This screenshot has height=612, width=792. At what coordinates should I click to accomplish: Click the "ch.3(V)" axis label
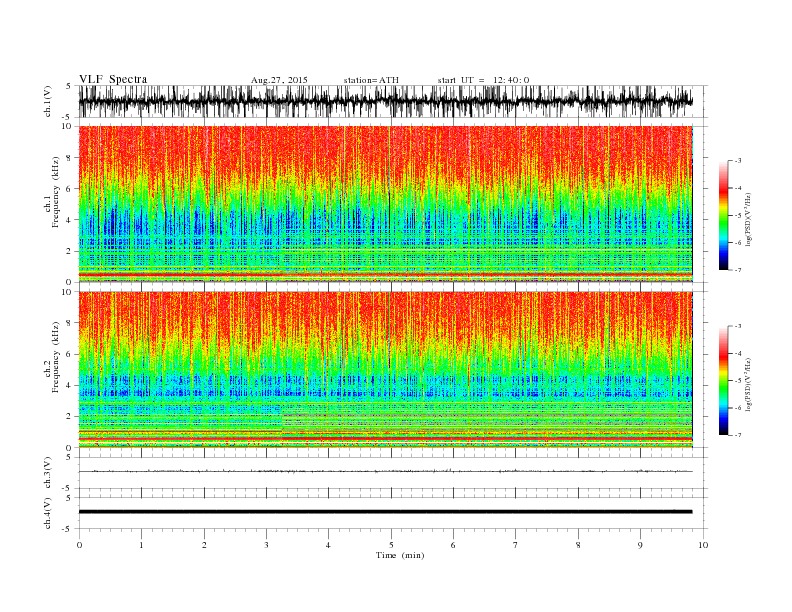click(48, 473)
